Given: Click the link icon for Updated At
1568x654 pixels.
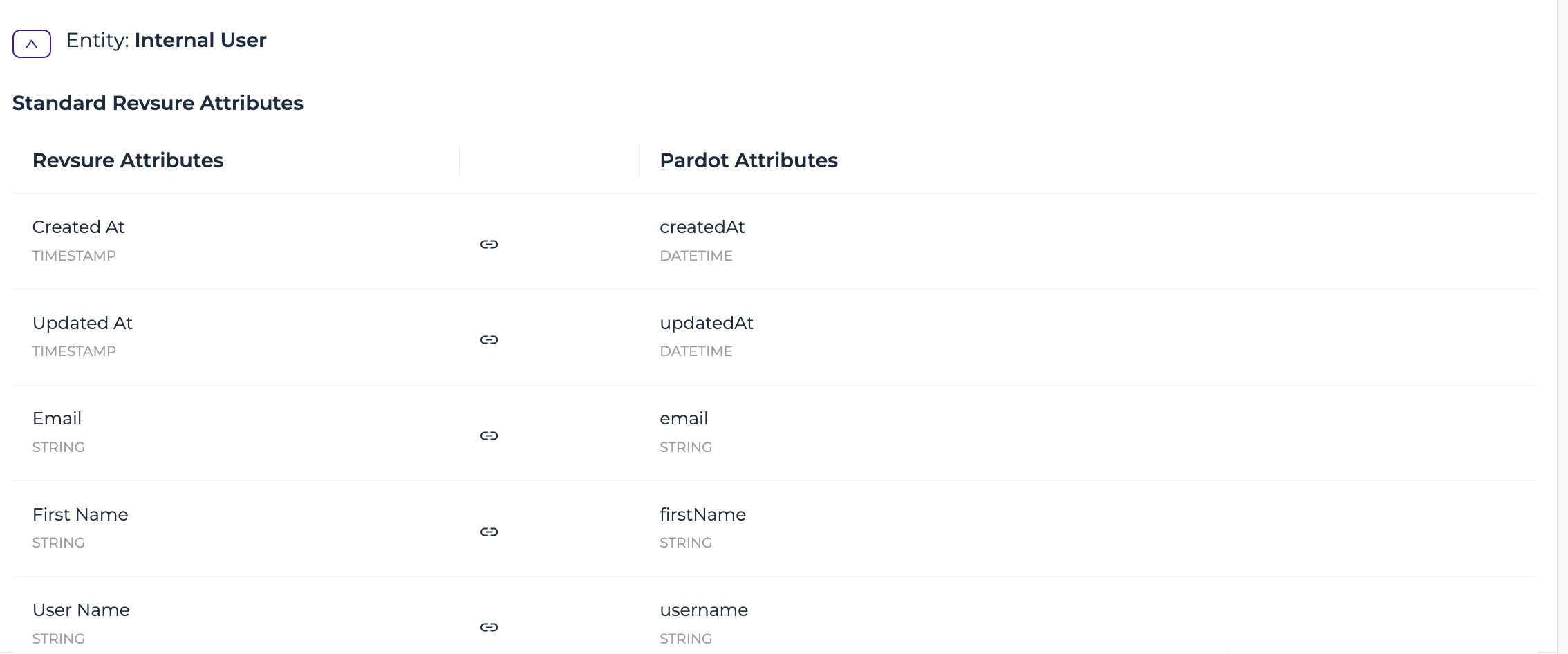Looking at the screenshot, I should pyautogui.click(x=489, y=339).
